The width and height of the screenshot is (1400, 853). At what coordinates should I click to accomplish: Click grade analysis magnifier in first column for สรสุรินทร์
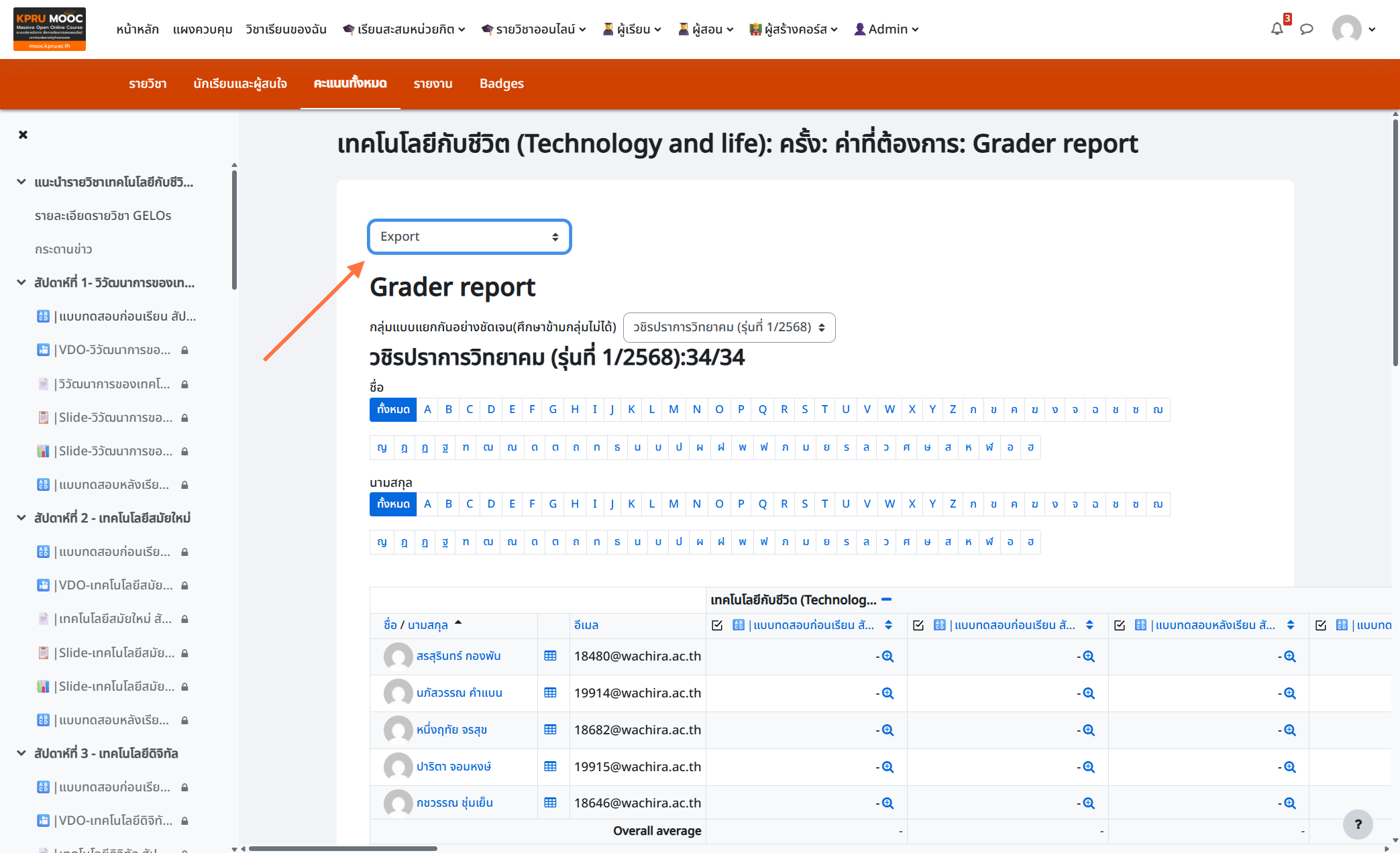click(x=887, y=657)
